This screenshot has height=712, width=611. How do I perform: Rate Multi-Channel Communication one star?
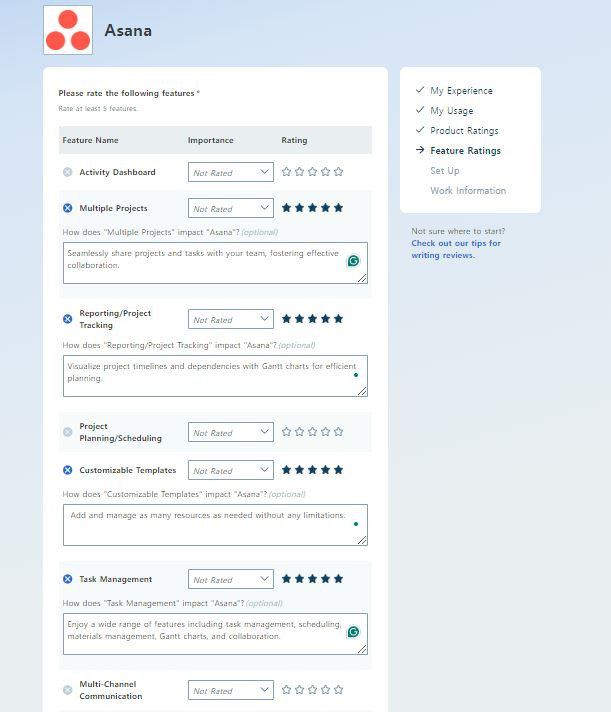pyautogui.click(x=286, y=689)
